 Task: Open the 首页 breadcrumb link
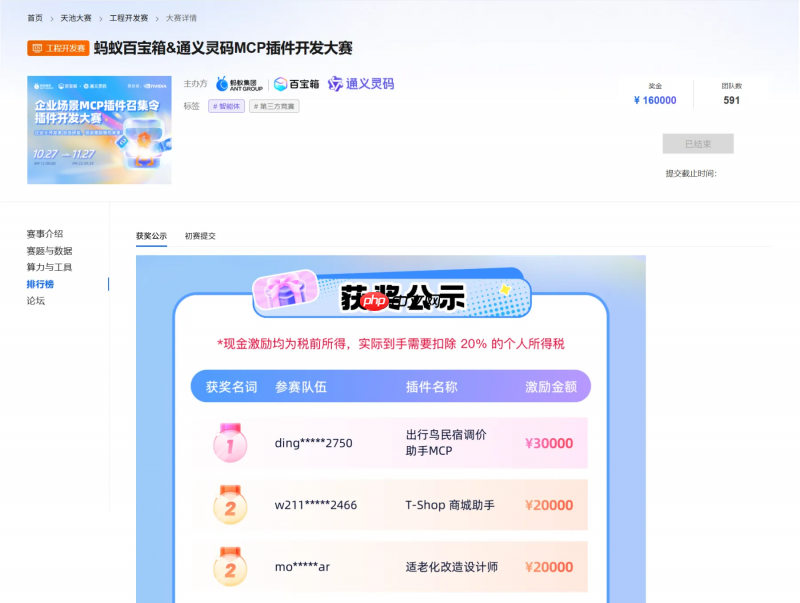[34, 17]
